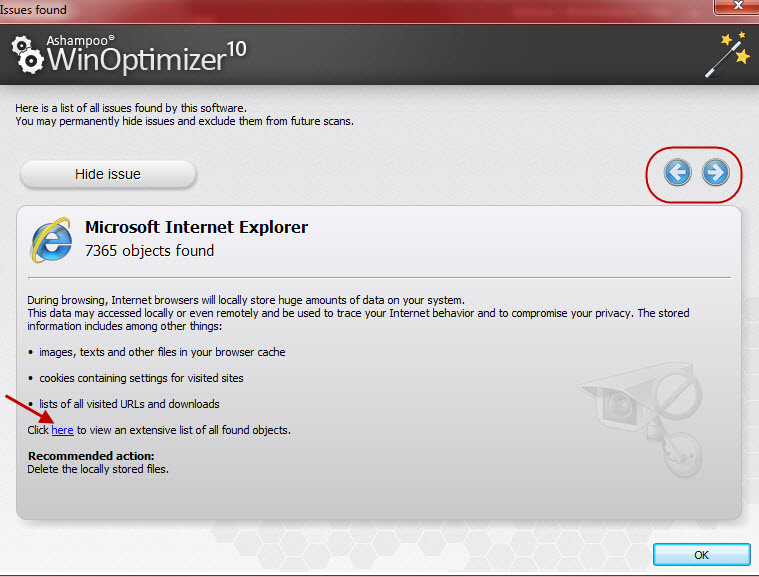Click the magic wand icon in header
759x577 pixels.
click(x=728, y=54)
